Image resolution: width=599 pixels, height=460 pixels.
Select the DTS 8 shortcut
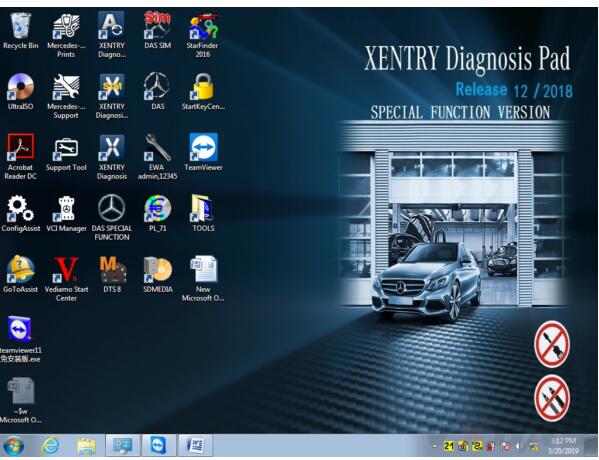pos(112,274)
